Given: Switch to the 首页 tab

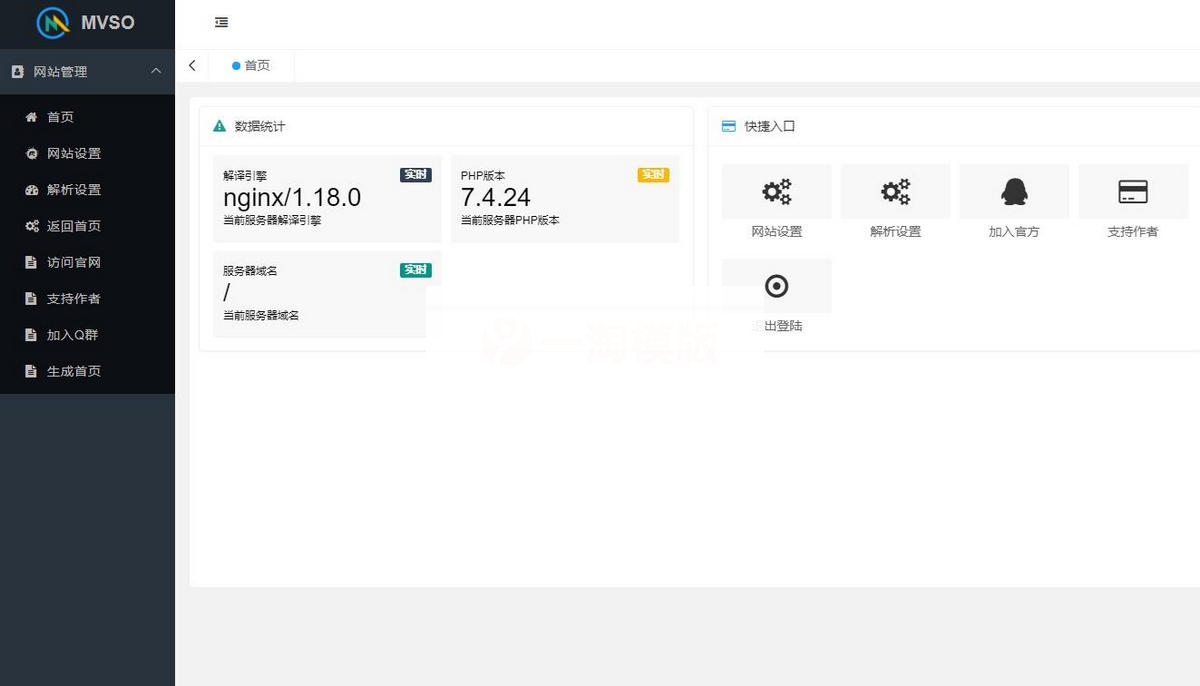Looking at the screenshot, I should tap(252, 65).
